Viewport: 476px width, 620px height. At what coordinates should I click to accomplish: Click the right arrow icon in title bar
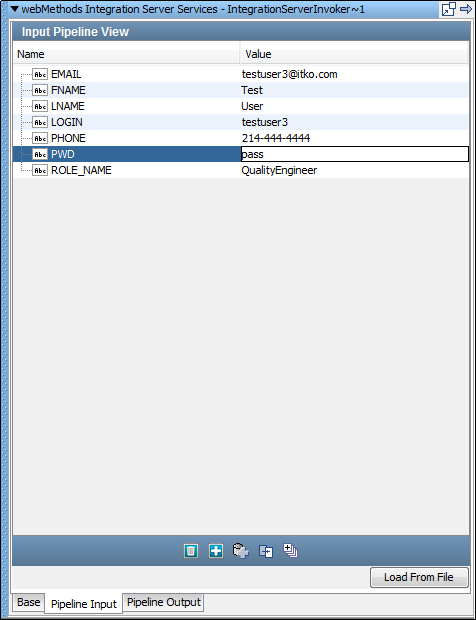pyautogui.click(x=466, y=9)
